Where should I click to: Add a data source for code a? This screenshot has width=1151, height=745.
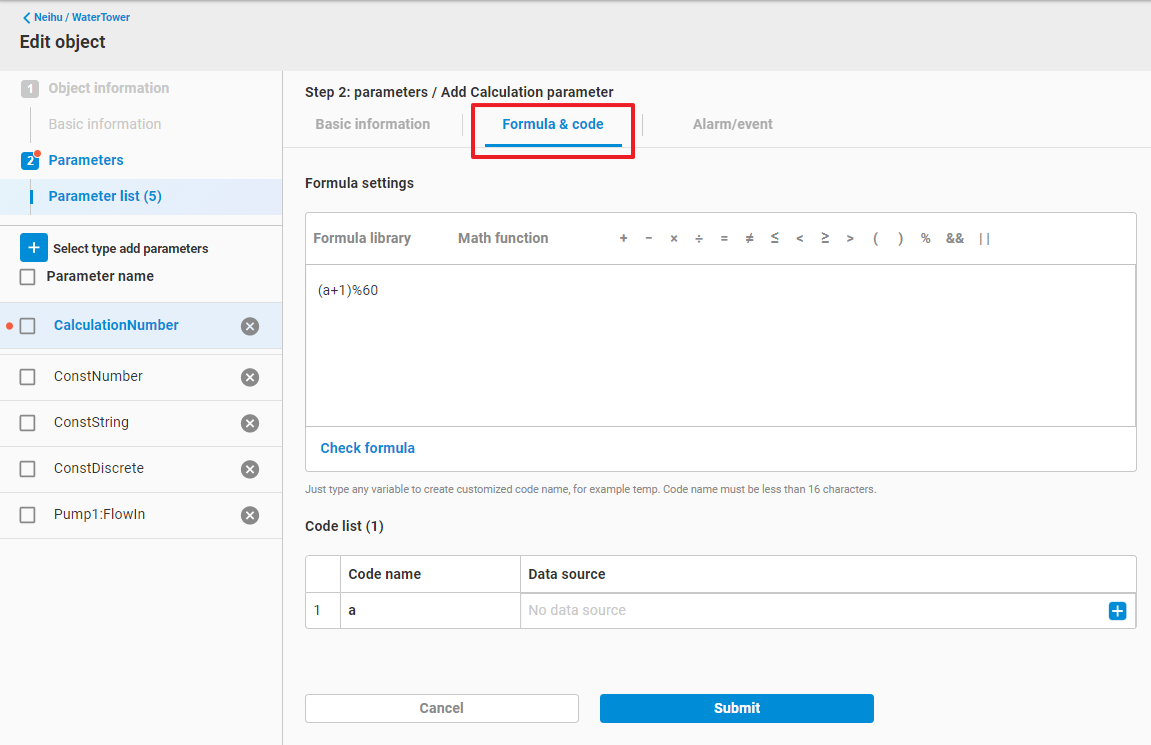1117,611
